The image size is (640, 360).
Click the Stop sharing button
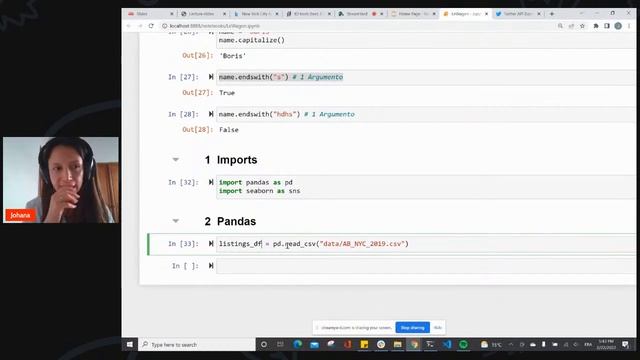pyautogui.click(x=412, y=328)
